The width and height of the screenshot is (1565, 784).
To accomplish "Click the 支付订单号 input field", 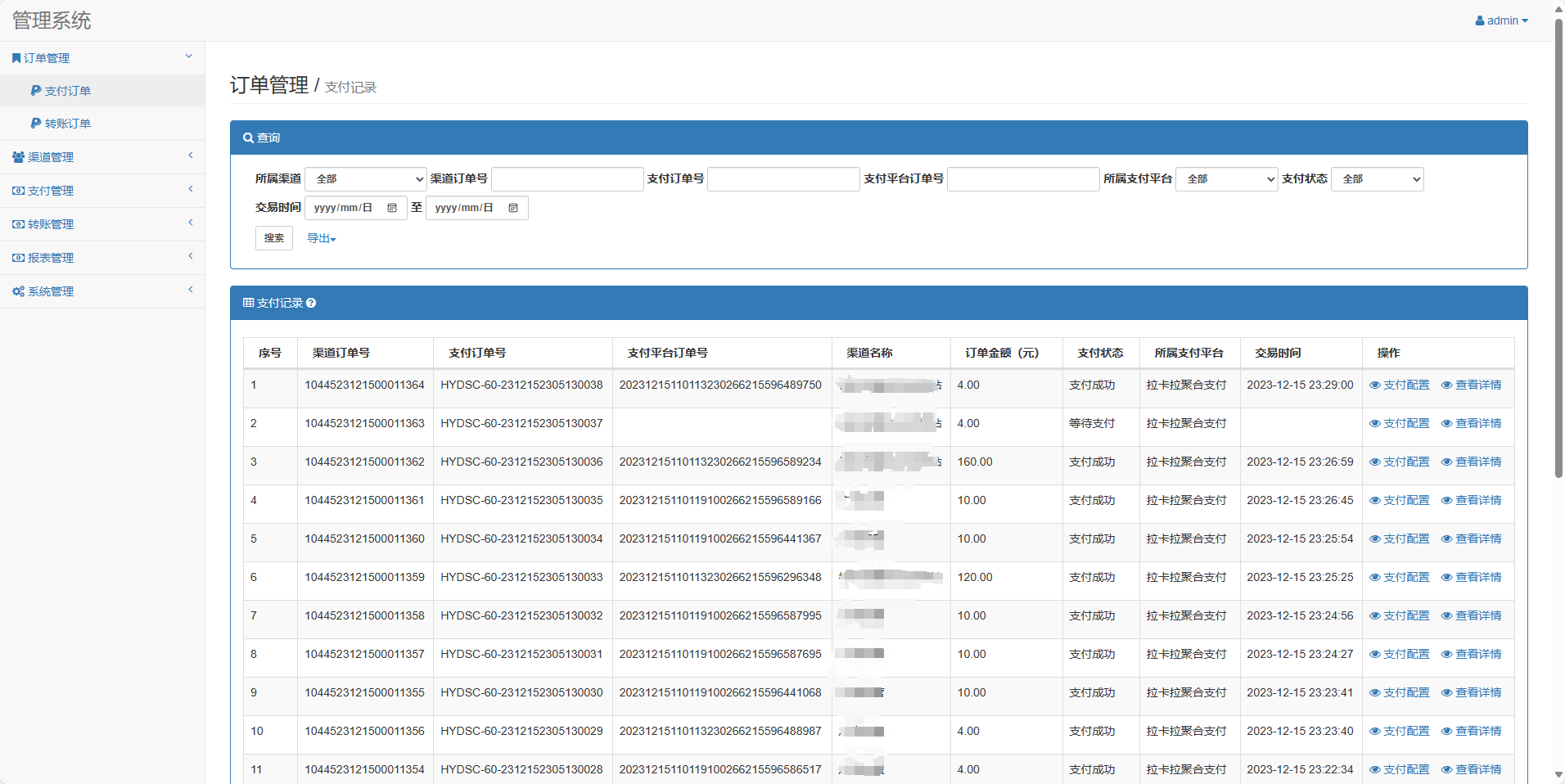I will pyautogui.click(x=783, y=179).
